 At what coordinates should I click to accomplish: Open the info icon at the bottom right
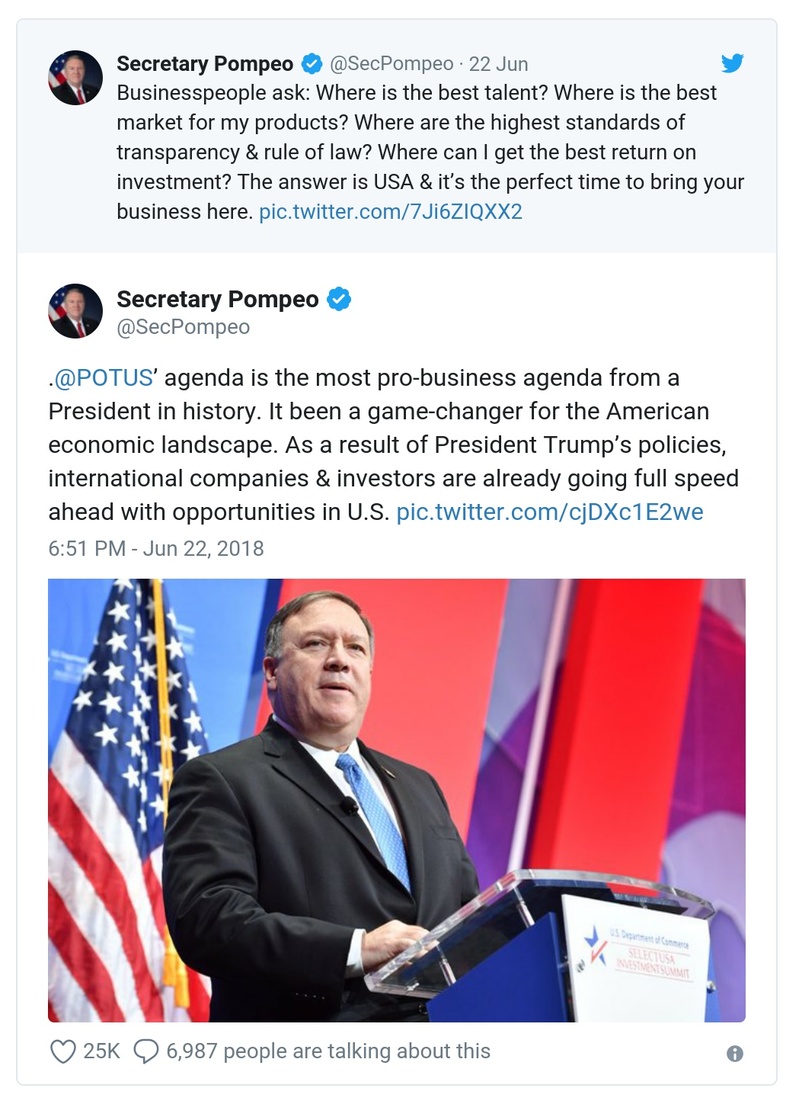coord(737,1051)
